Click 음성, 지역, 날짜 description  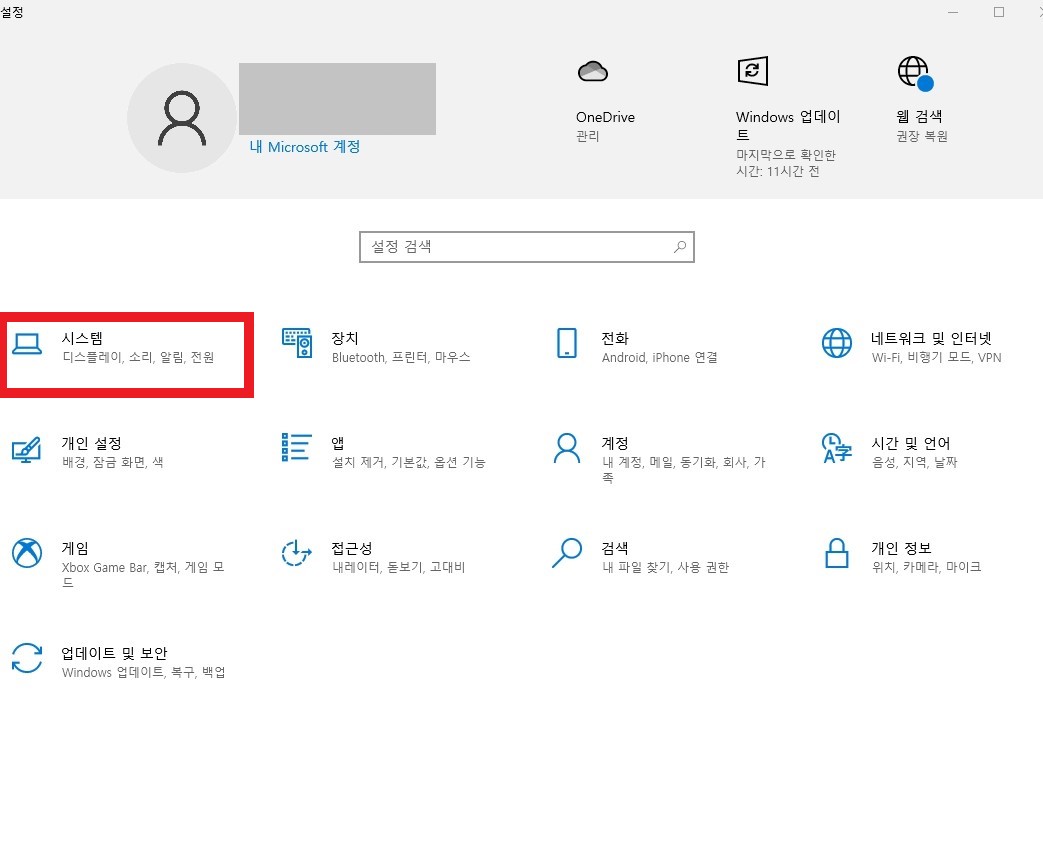coord(915,462)
